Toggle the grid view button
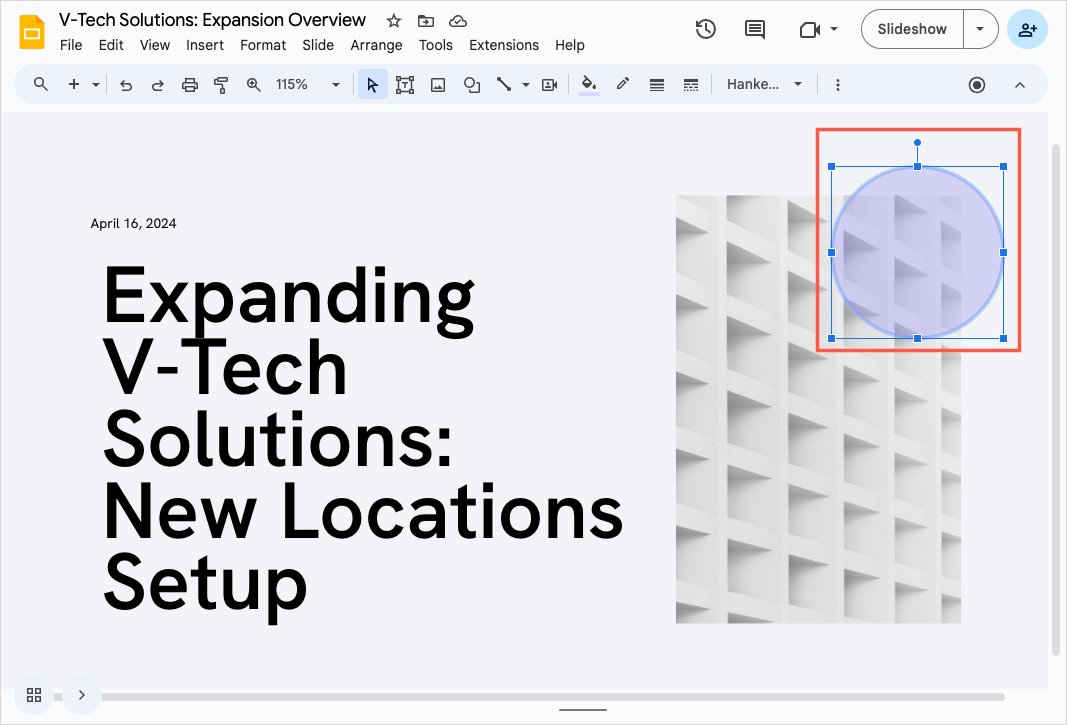1067x725 pixels. 34,695
